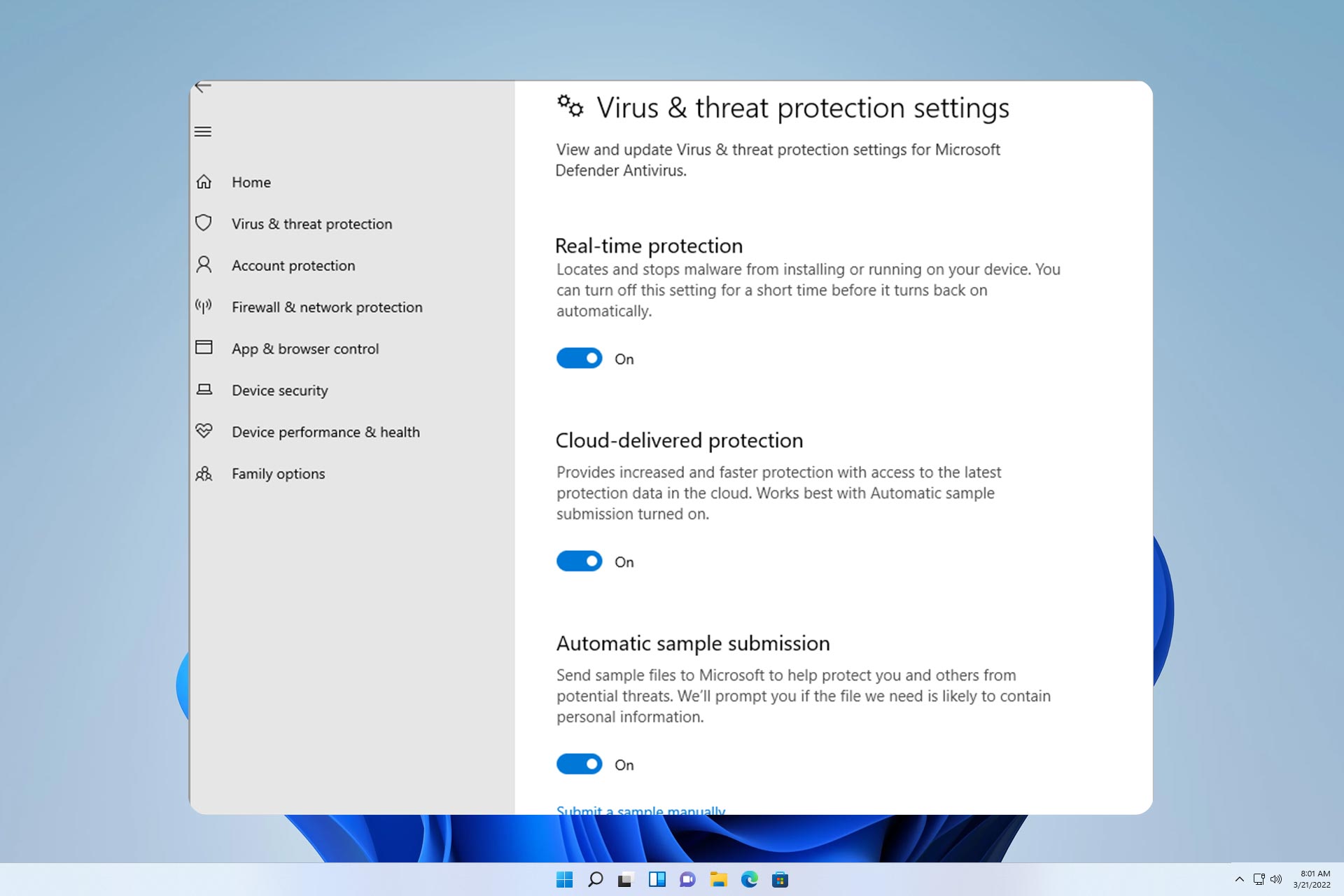The height and width of the screenshot is (896, 1344).
Task: Click the gears icon beside settings title
Action: [x=570, y=106]
